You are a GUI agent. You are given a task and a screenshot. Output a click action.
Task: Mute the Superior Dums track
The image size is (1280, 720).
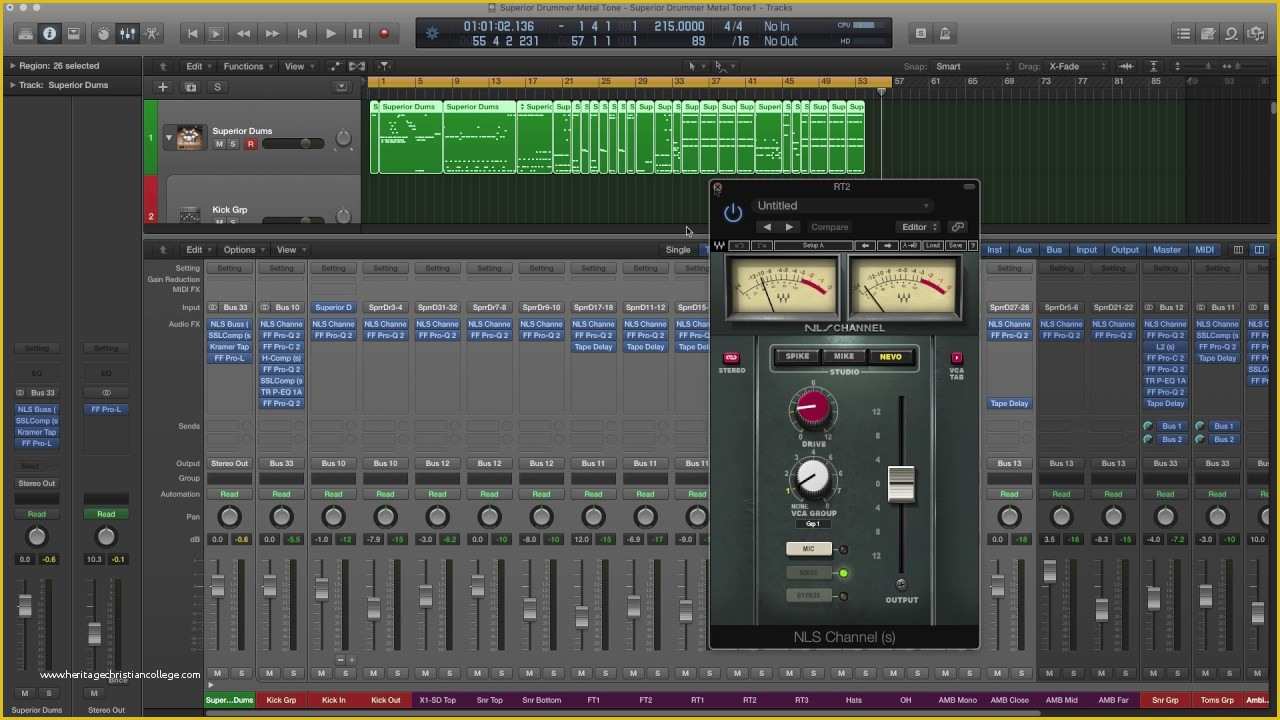(219, 144)
